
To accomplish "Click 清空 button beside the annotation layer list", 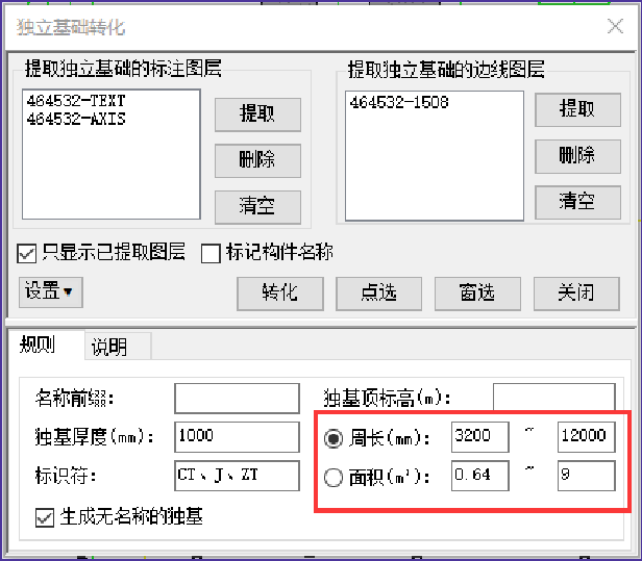I will click(x=257, y=205).
